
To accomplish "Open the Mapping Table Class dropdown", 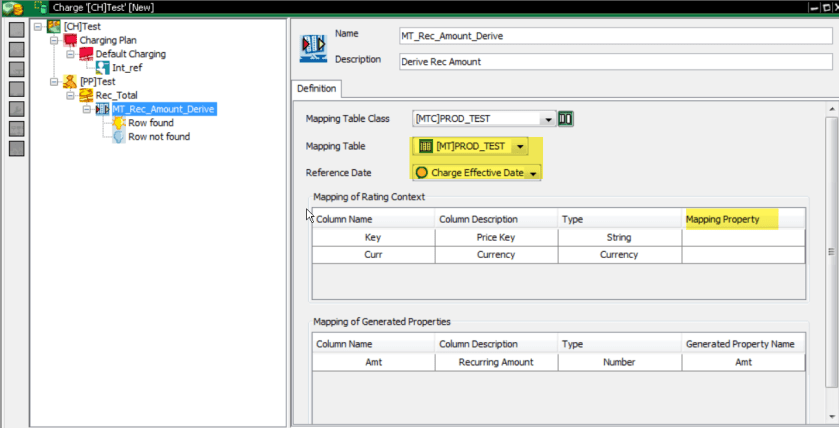I will click(547, 119).
